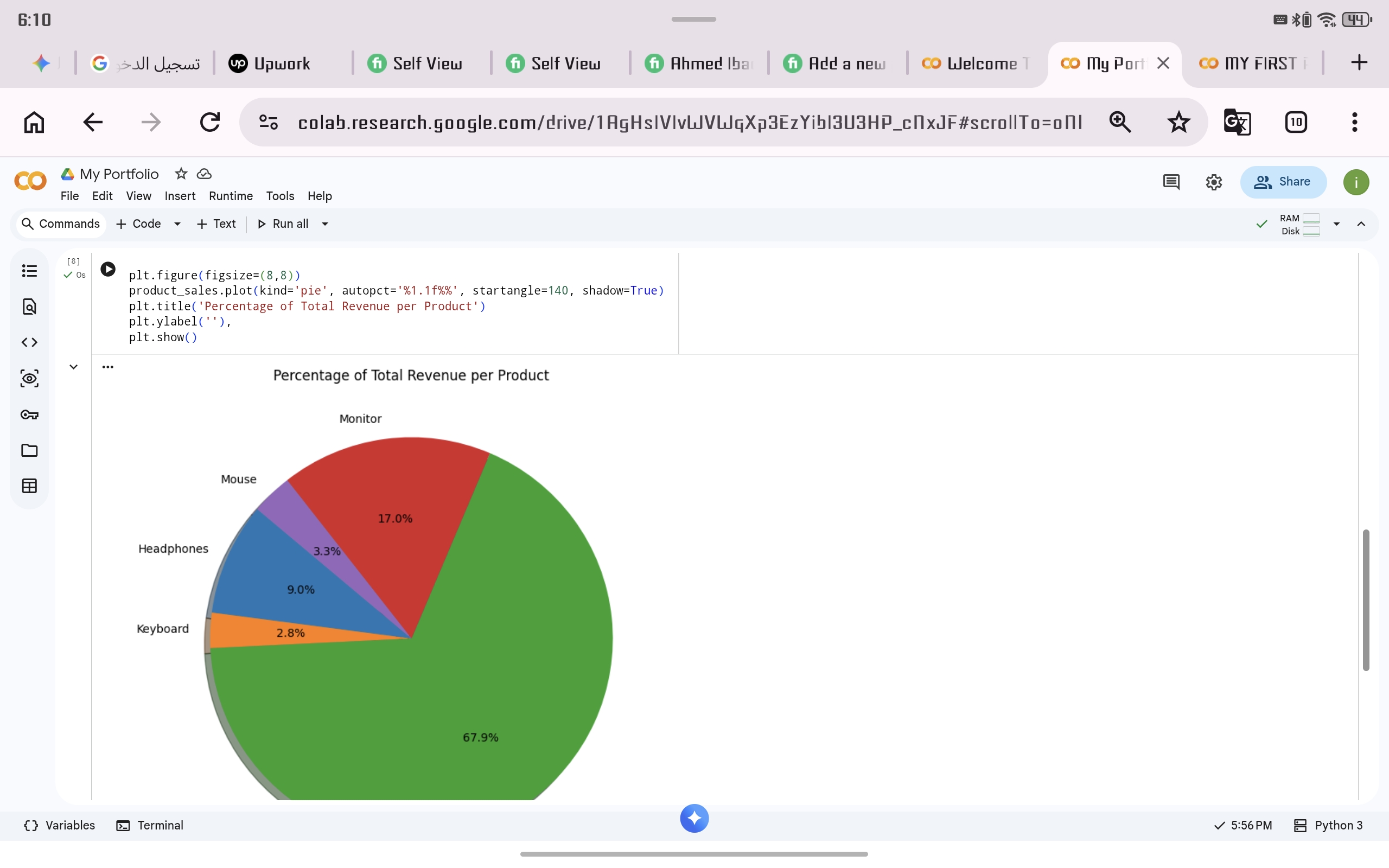This screenshot has height=868, width=1389.
Task: Switch to the Add a new tab
Action: click(837, 63)
